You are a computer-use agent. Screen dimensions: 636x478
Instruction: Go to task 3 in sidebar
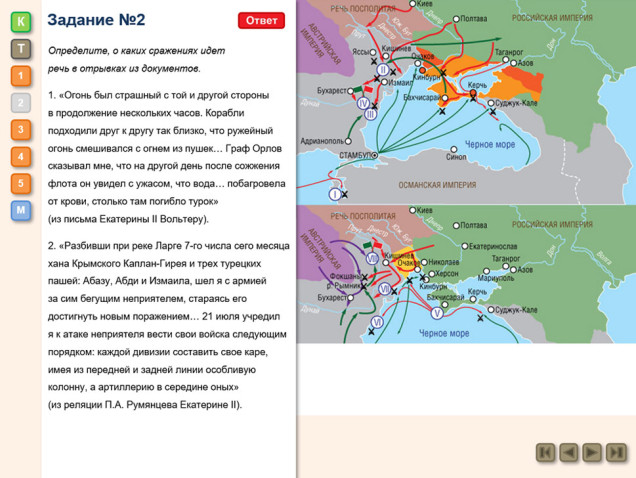click(21, 129)
